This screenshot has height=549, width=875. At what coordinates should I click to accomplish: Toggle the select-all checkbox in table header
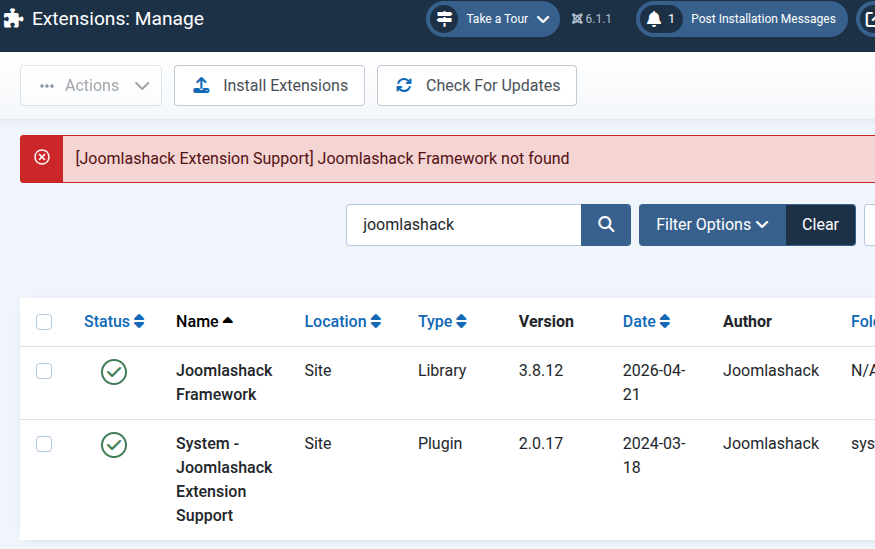point(44,322)
